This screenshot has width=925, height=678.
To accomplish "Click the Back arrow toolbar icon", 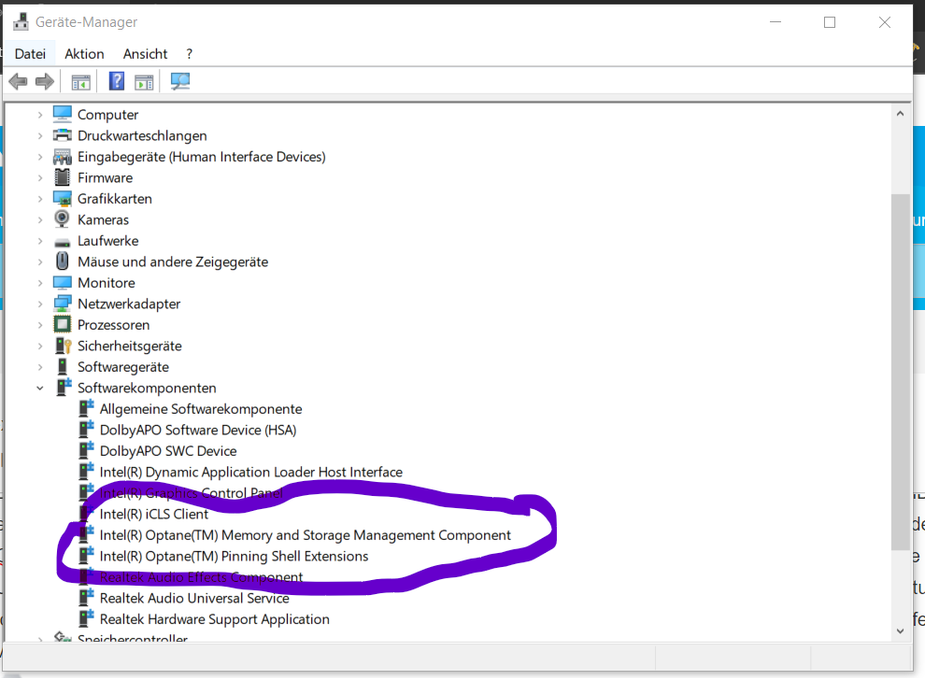I will click(18, 82).
